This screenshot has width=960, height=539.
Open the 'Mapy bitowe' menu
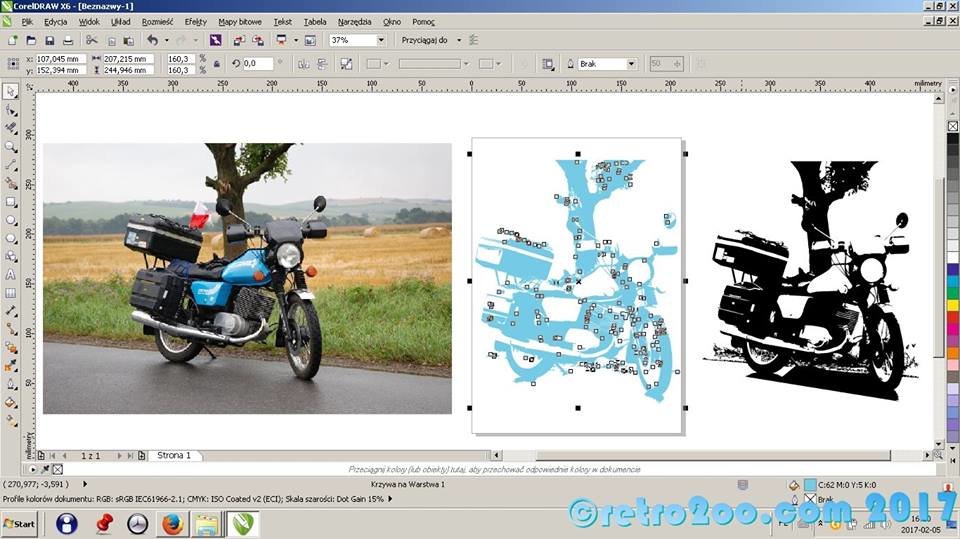point(241,21)
